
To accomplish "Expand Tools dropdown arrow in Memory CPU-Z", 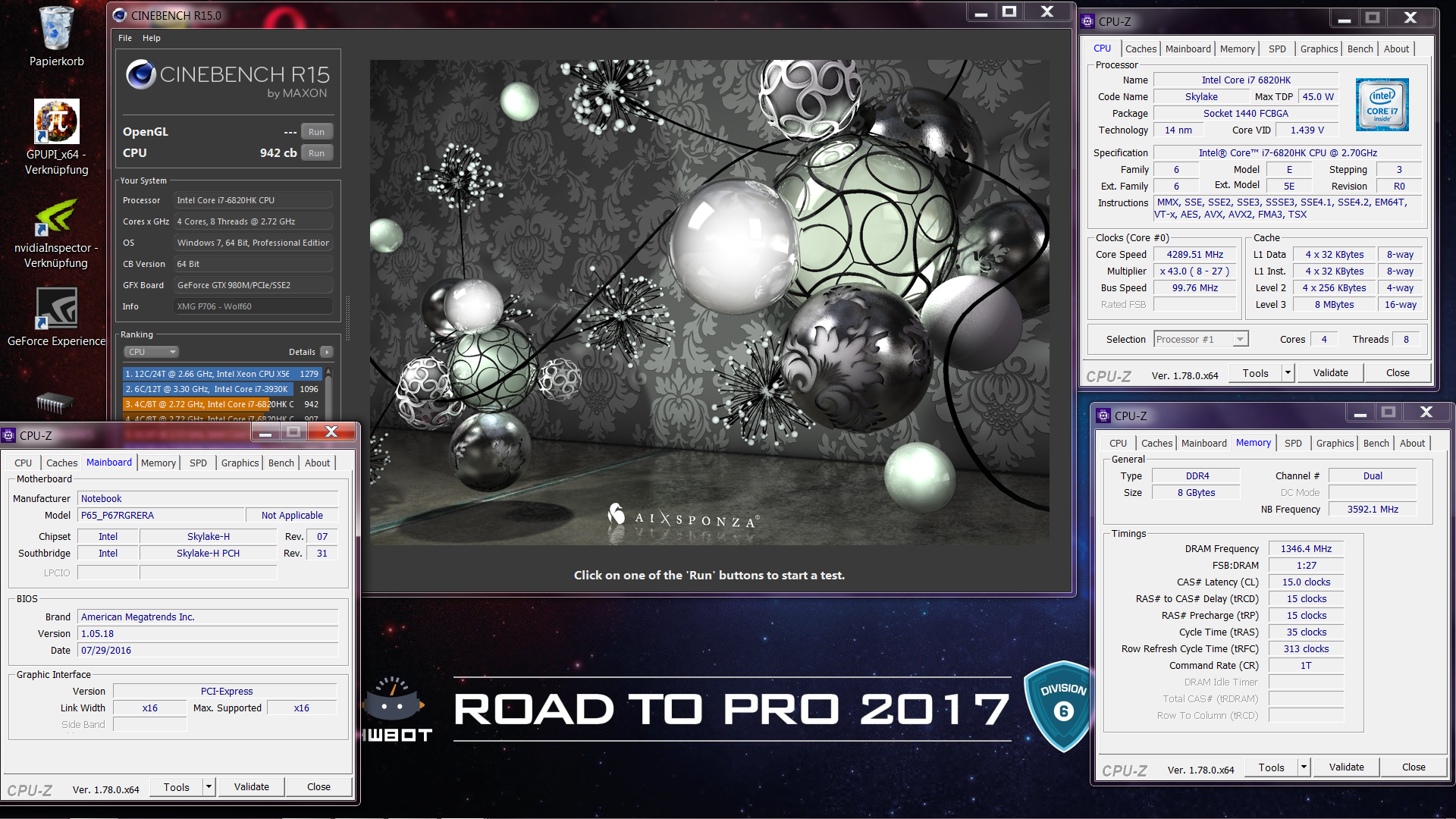I will point(1304,767).
